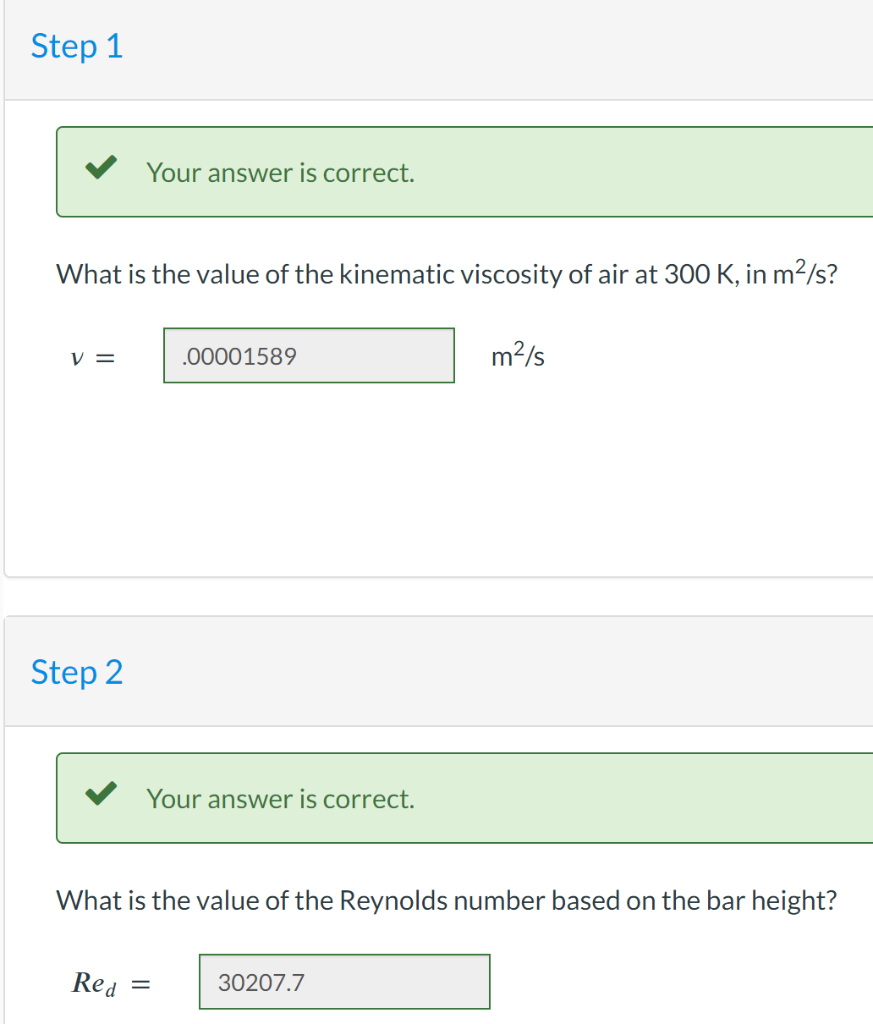Viewport: 873px width, 1024px height.
Task: Click the green checkmark icon in Step 1
Action: pyautogui.click(x=99, y=170)
